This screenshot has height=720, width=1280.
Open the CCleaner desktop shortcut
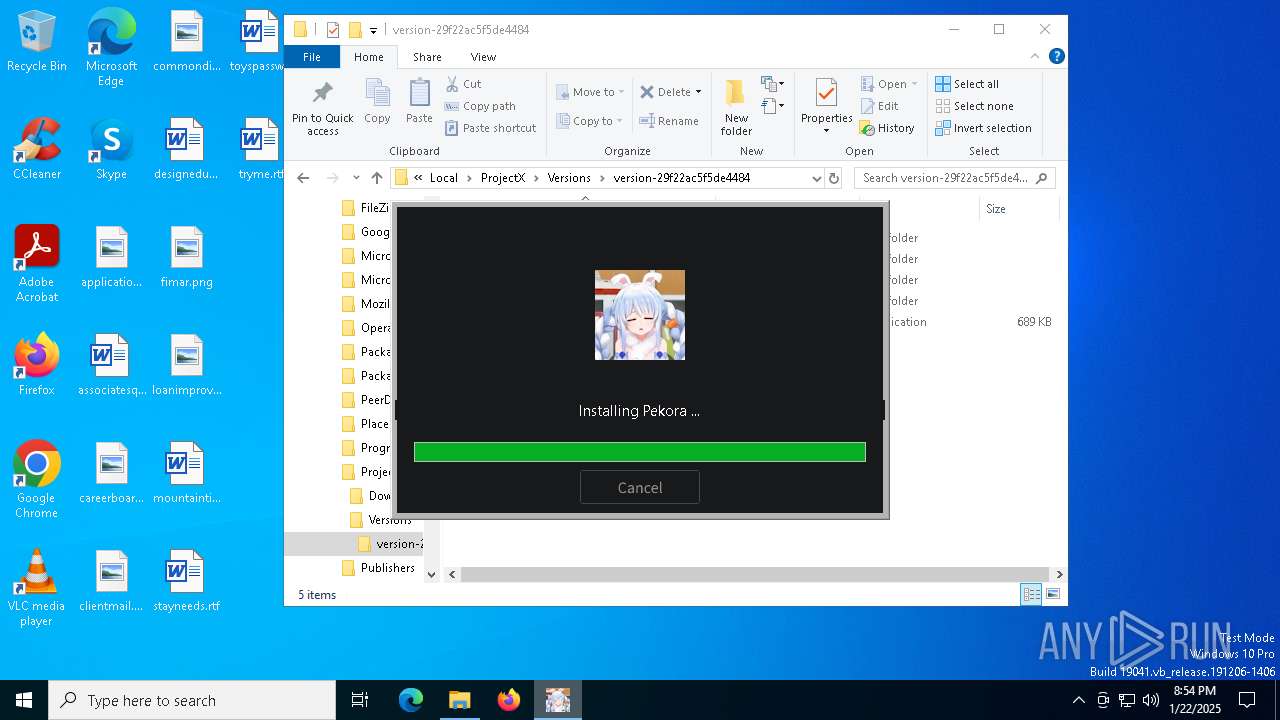(x=37, y=149)
